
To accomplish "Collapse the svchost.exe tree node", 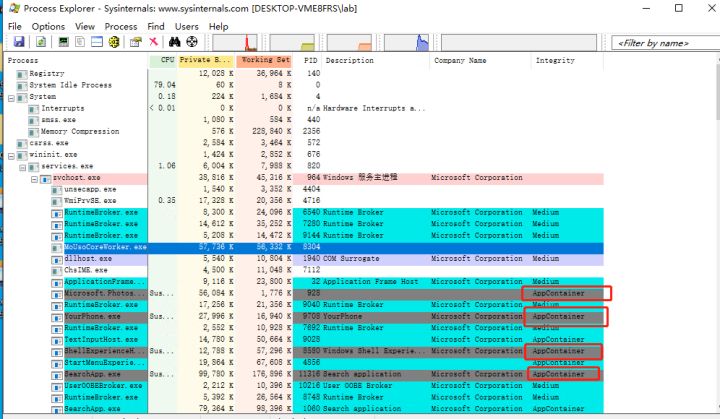I will click(34, 179).
